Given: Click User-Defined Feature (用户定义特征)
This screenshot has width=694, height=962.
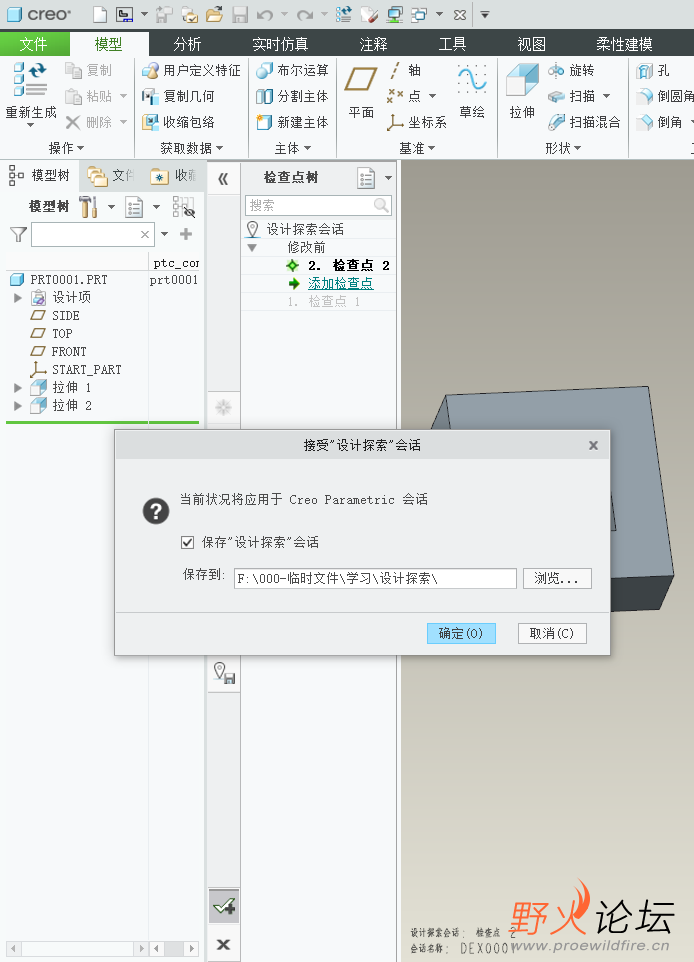Looking at the screenshot, I should [x=191, y=71].
